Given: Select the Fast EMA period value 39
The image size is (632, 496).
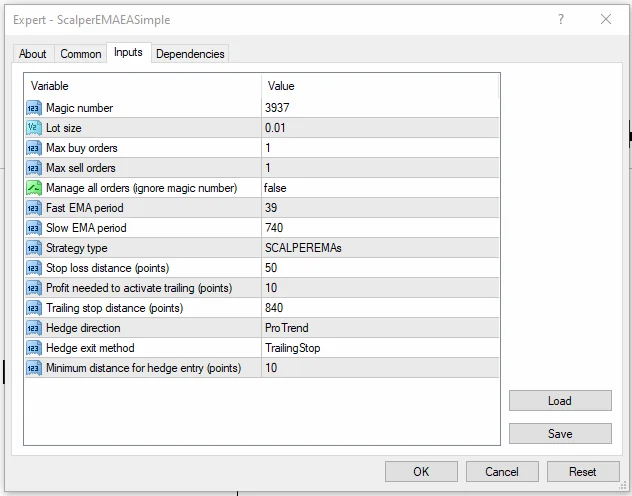Looking at the screenshot, I should coord(380,208).
